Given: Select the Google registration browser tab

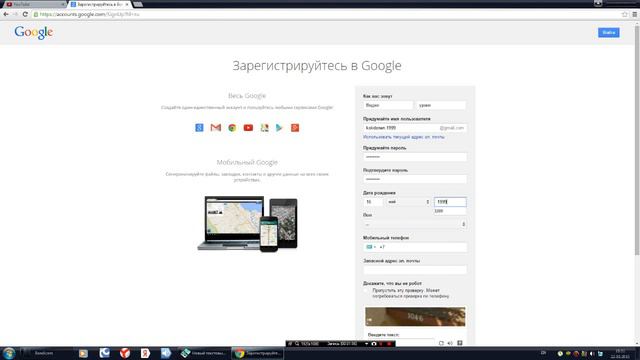Looking at the screenshot, I should pyautogui.click(x=99, y=4).
